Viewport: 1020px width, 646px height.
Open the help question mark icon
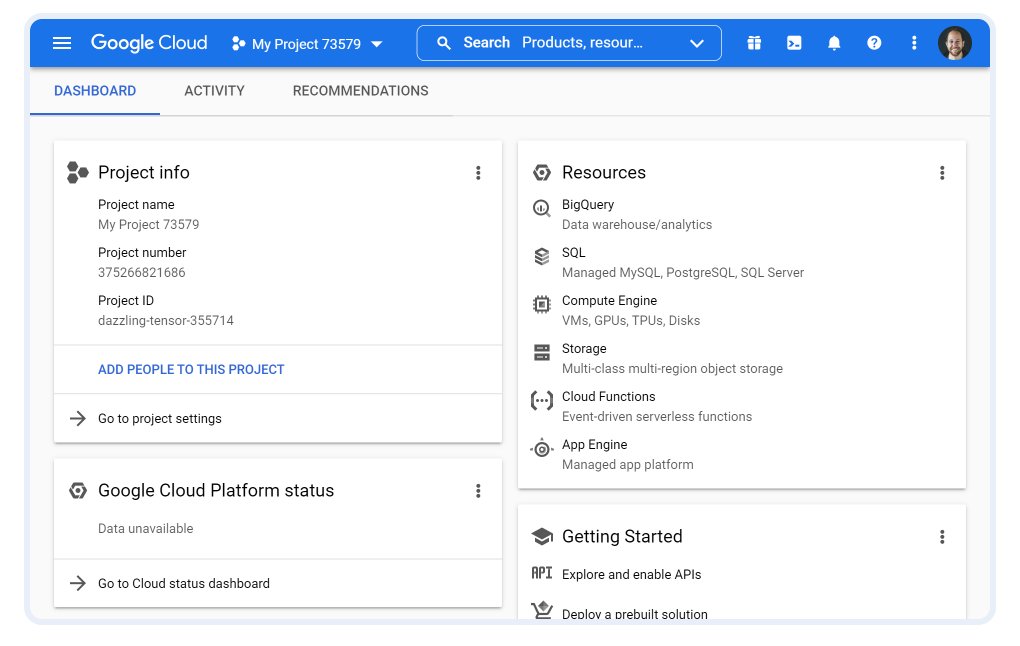click(x=874, y=43)
